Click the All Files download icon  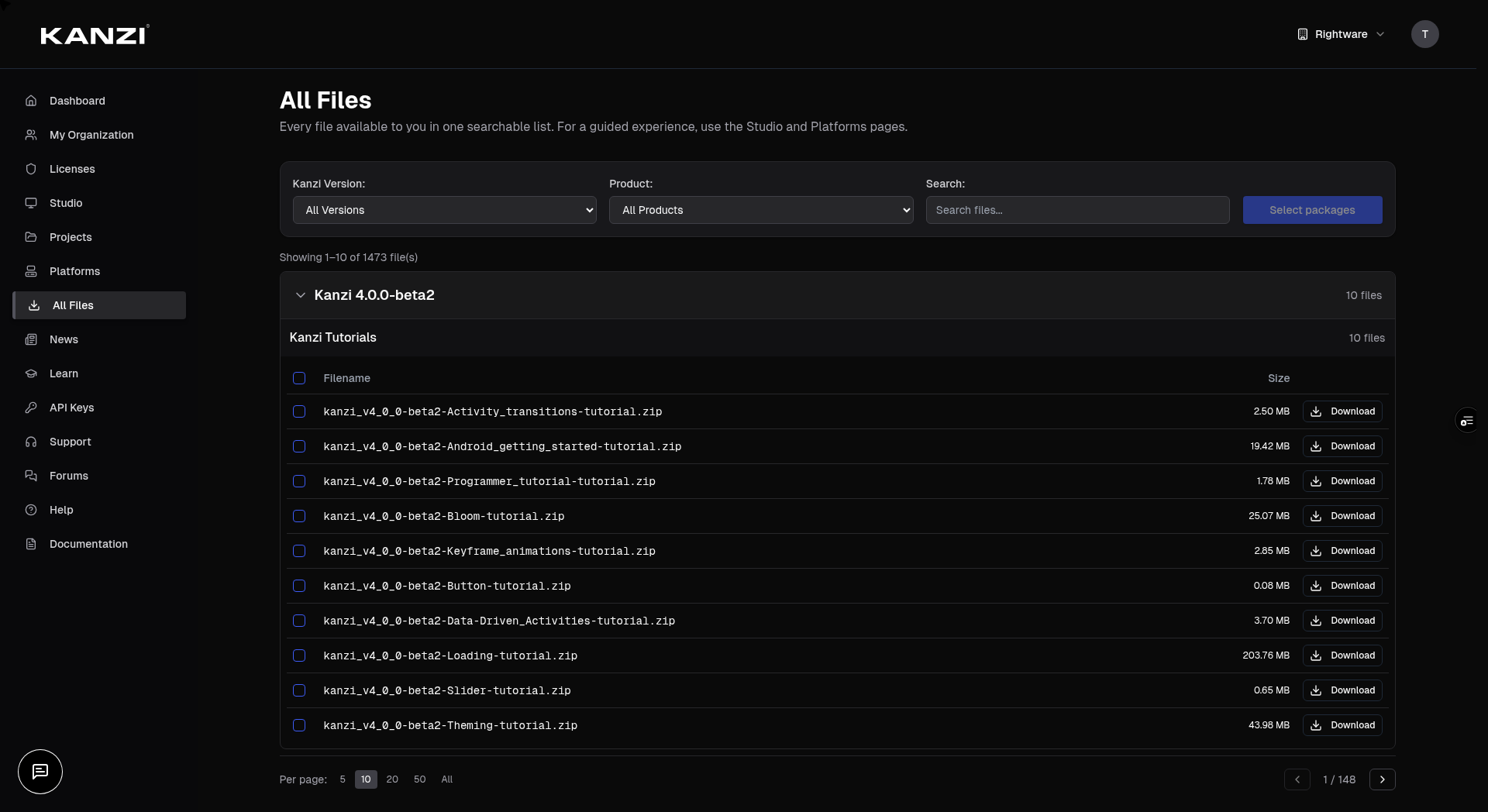click(34, 305)
